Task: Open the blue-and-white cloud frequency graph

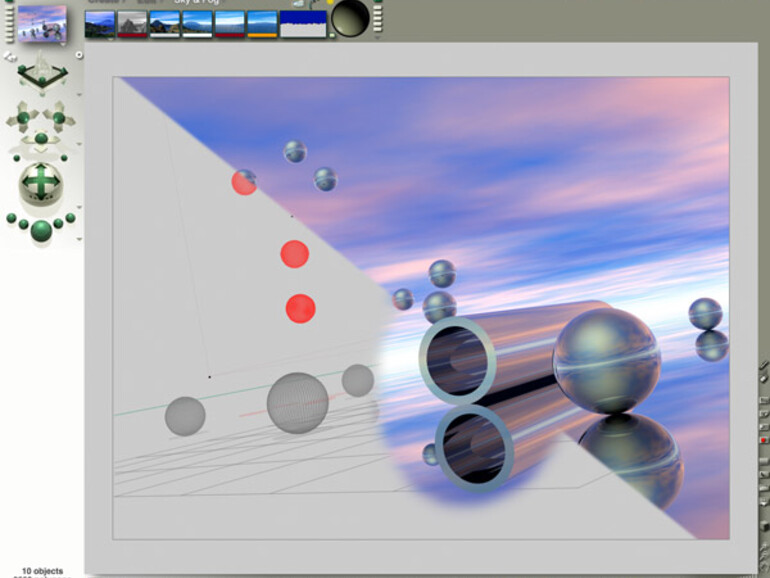Action: click(x=303, y=24)
